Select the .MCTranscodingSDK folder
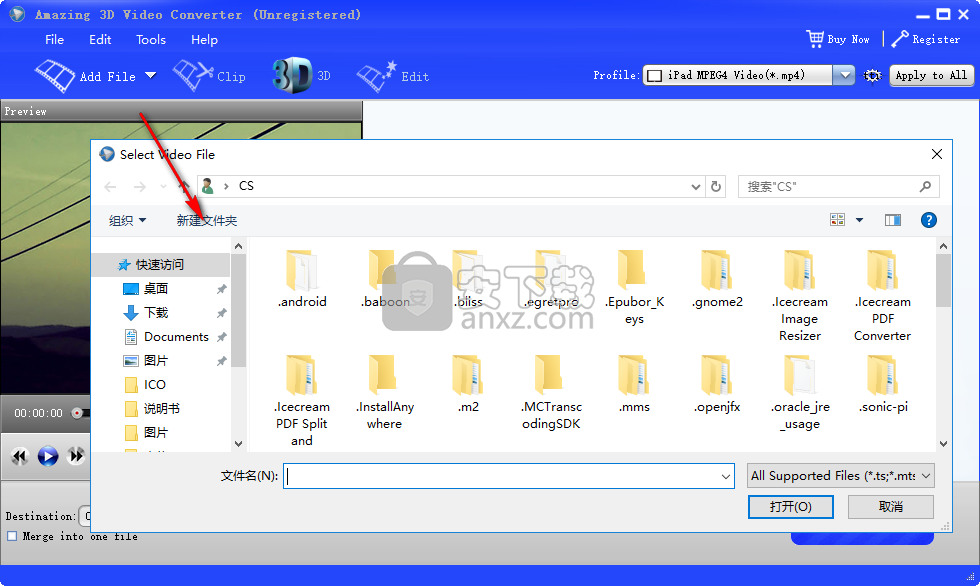The width and height of the screenshot is (980, 586). (551, 393)
